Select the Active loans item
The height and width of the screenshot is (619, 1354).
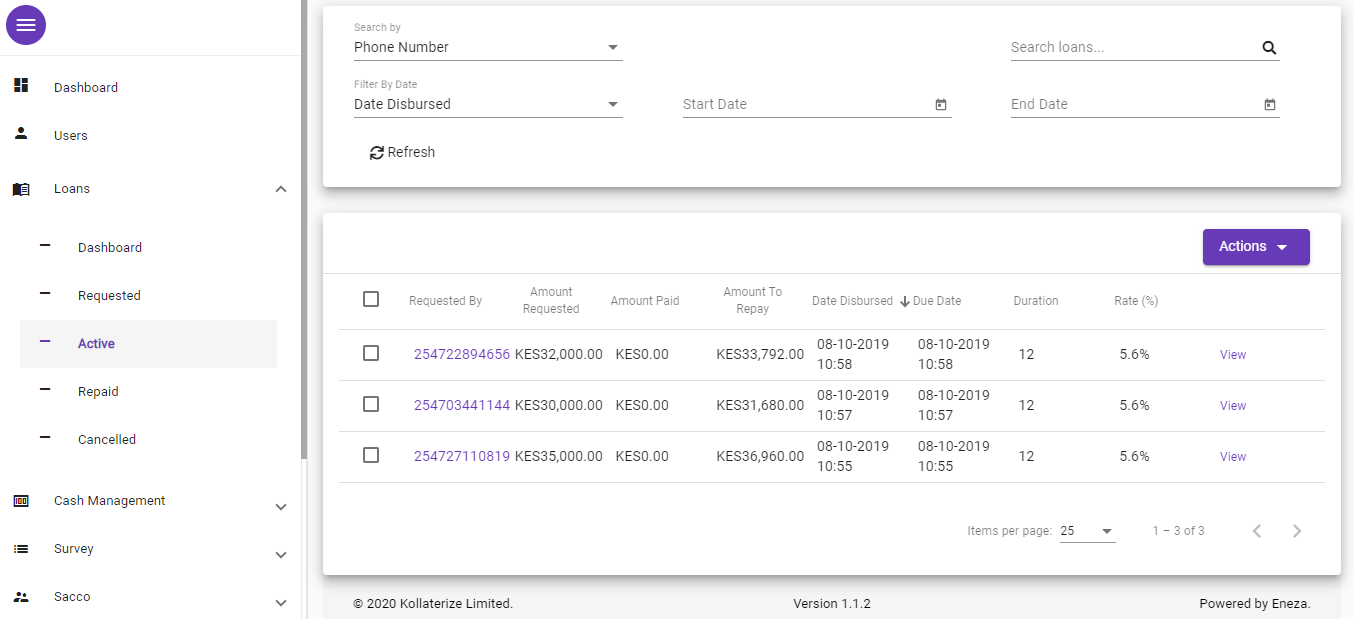coord(148,343)
